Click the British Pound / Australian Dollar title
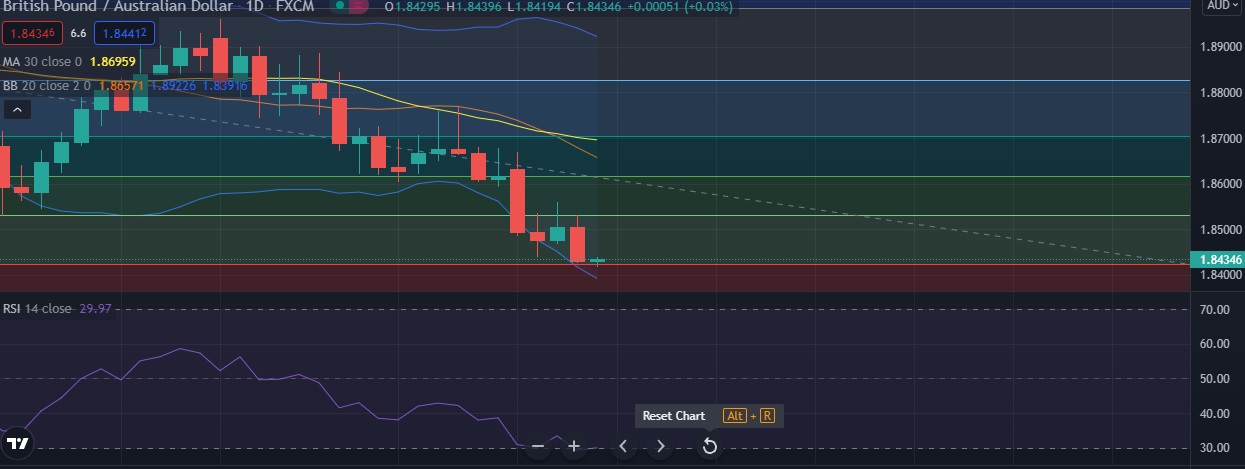Viewport: 1245px width, 469px height. [x=117, y=6]
